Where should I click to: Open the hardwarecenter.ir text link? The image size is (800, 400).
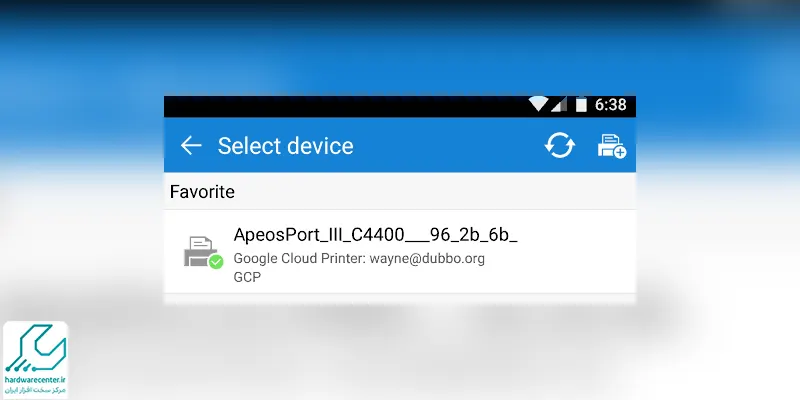coord(35,380)
